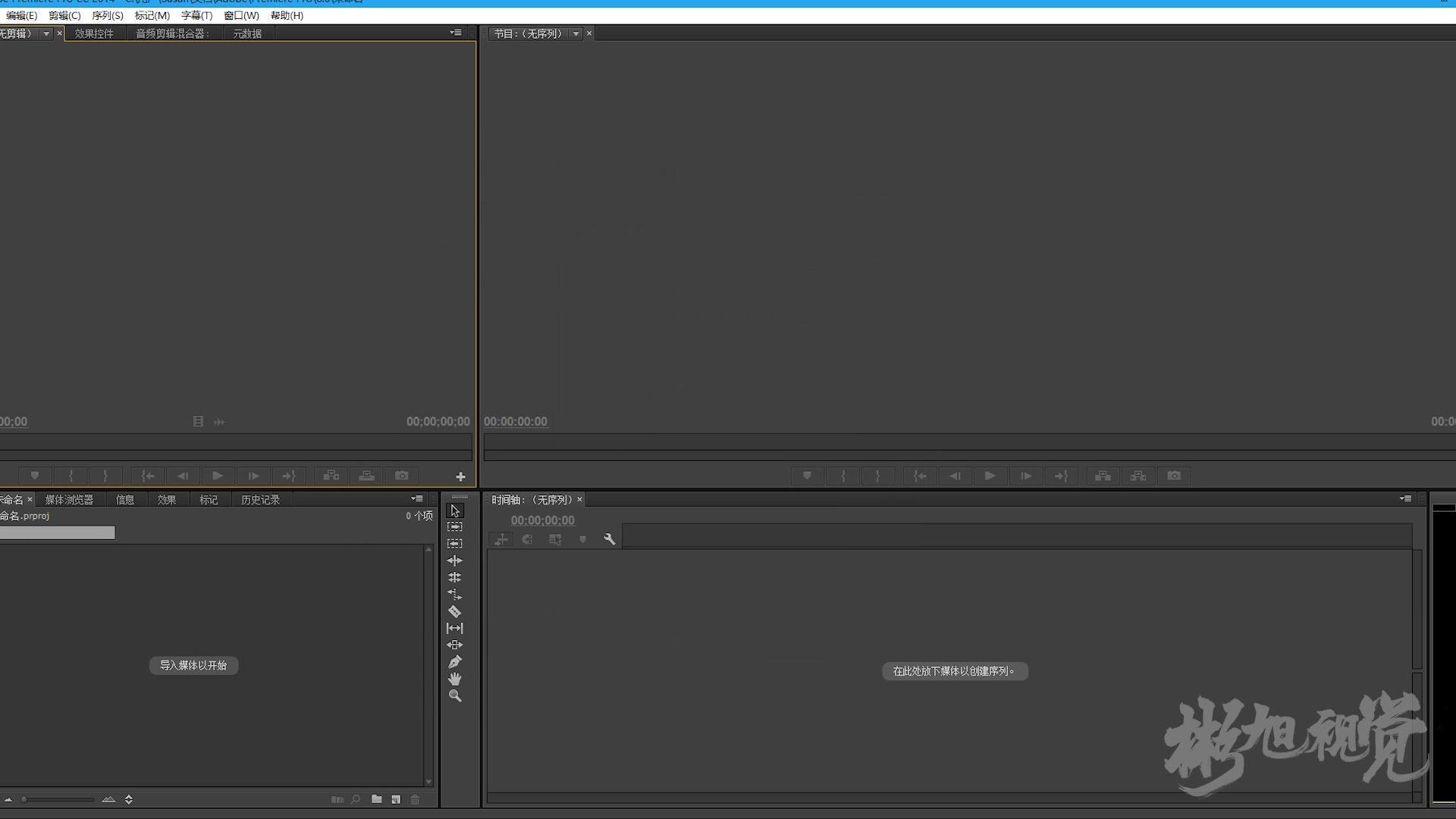Select the Hand tool

454,679
